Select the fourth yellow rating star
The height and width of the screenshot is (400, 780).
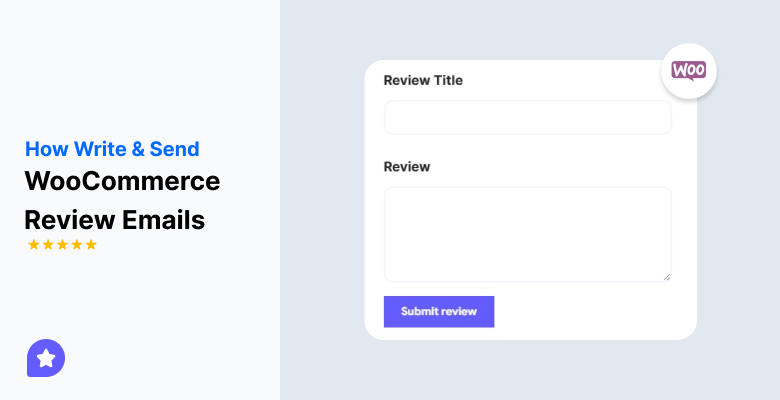[x=77, y=245]
